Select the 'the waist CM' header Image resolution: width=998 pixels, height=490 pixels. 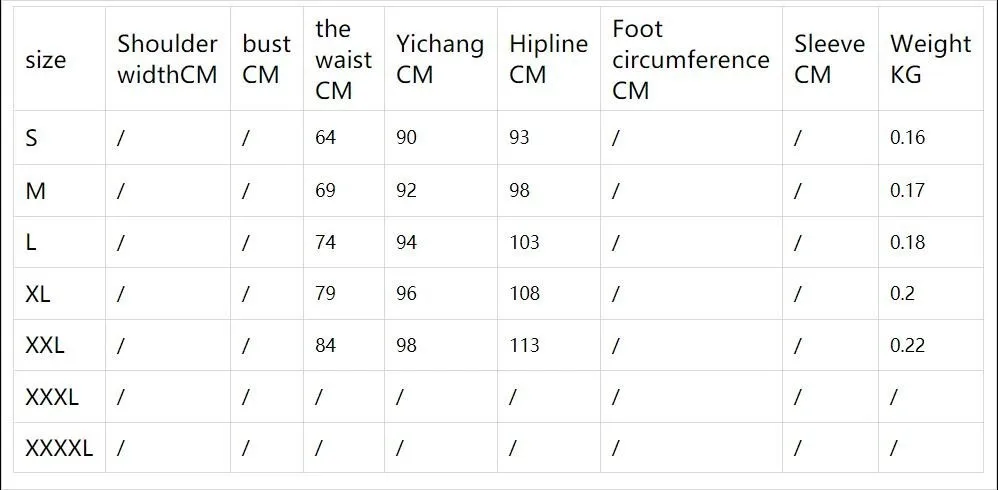[344, 59]
